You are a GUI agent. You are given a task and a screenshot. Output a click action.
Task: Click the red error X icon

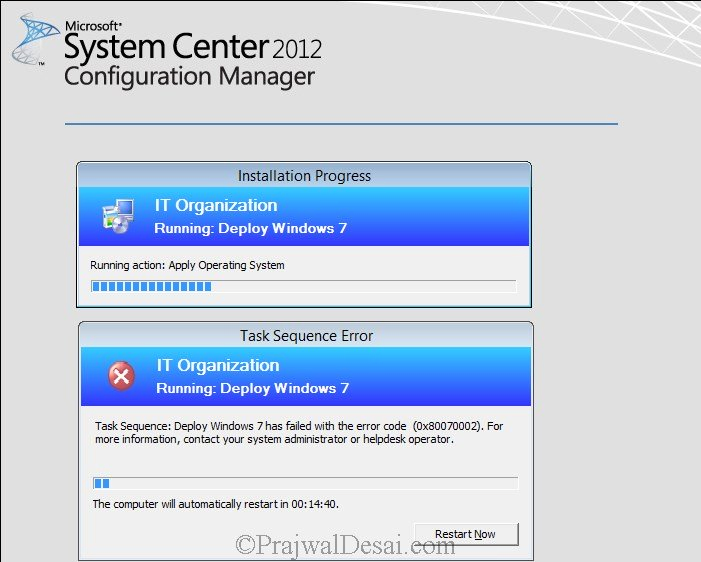pyautogui.click(x=121, y=376)
